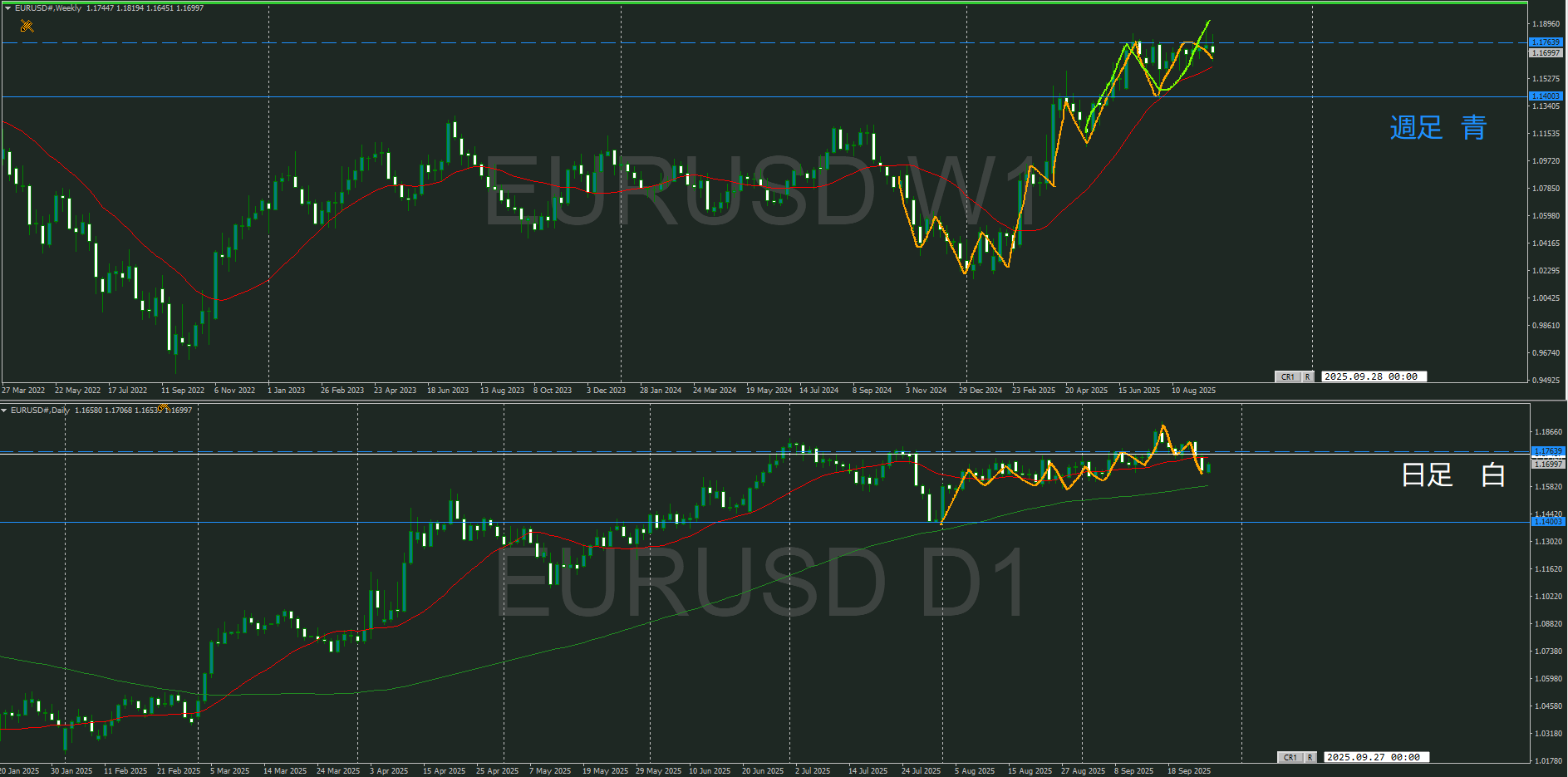Click the 1 Jan 2023 time axis label

tap(286, 391)
